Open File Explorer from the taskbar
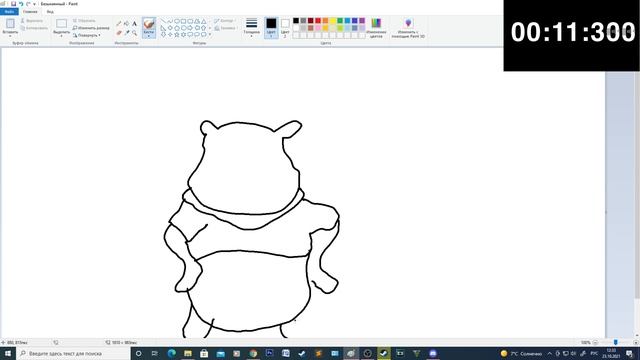This screenshot has width=640, height=360. coord(188,353)
